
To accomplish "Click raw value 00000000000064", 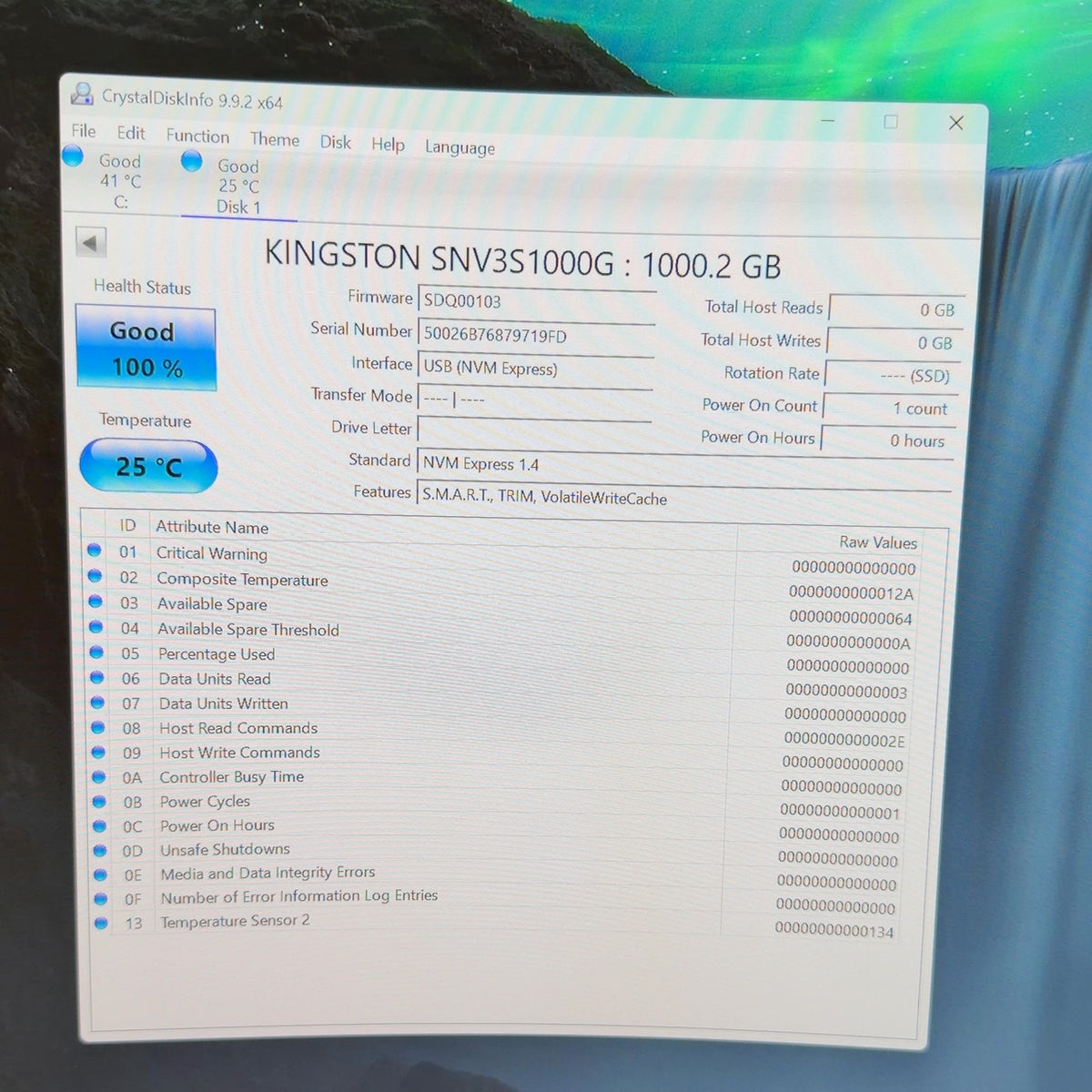I will tap(850, 618).
